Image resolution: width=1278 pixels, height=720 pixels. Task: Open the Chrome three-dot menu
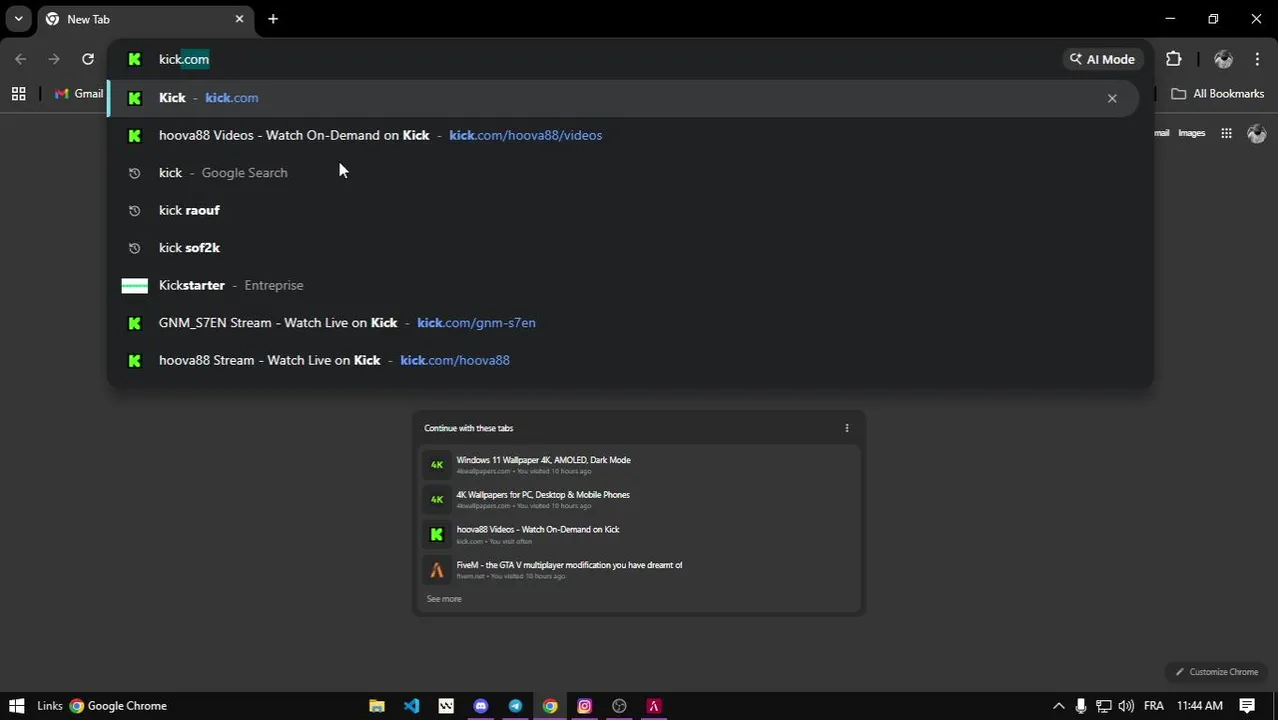[x=1257, y=59]
